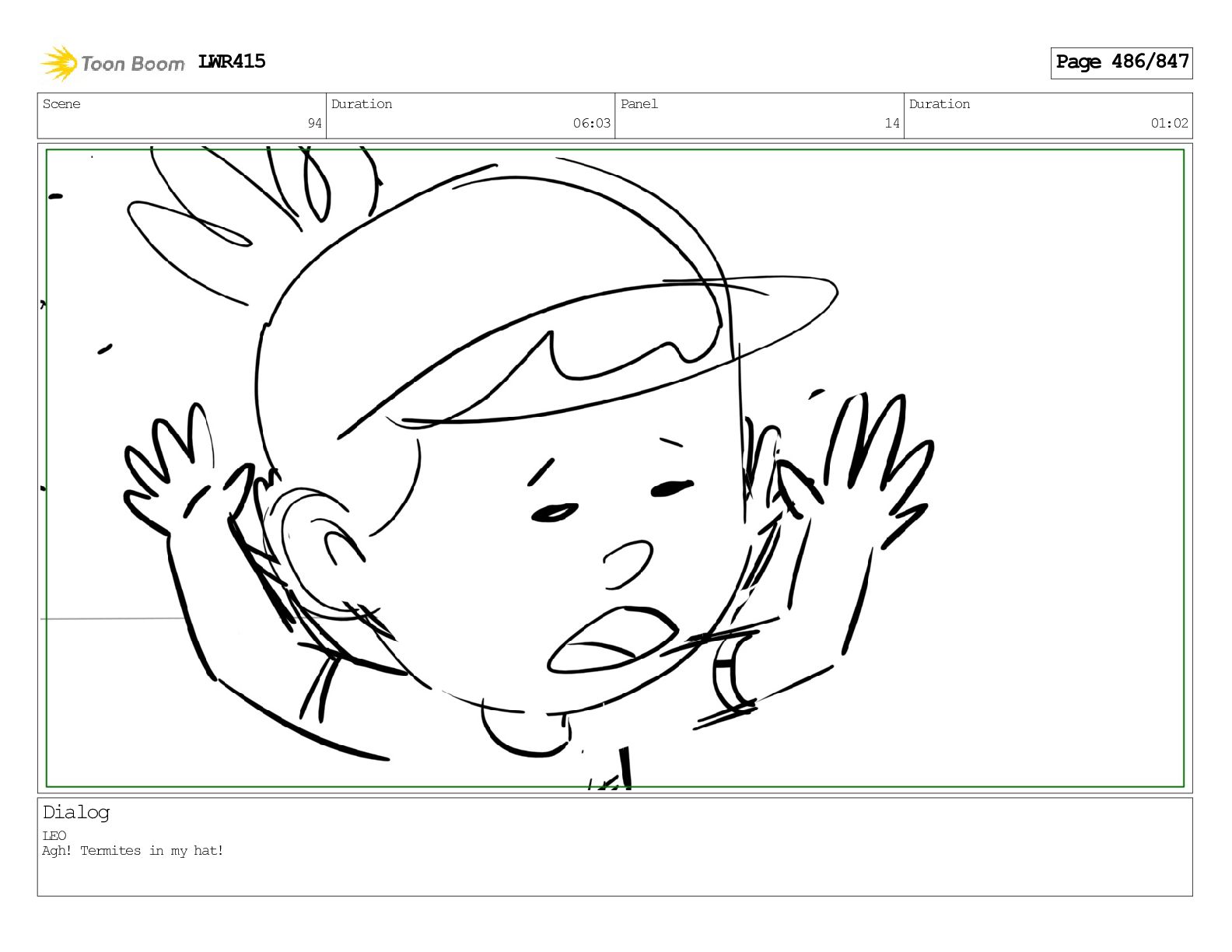Select the LWR415 project title text

point(232,61)
